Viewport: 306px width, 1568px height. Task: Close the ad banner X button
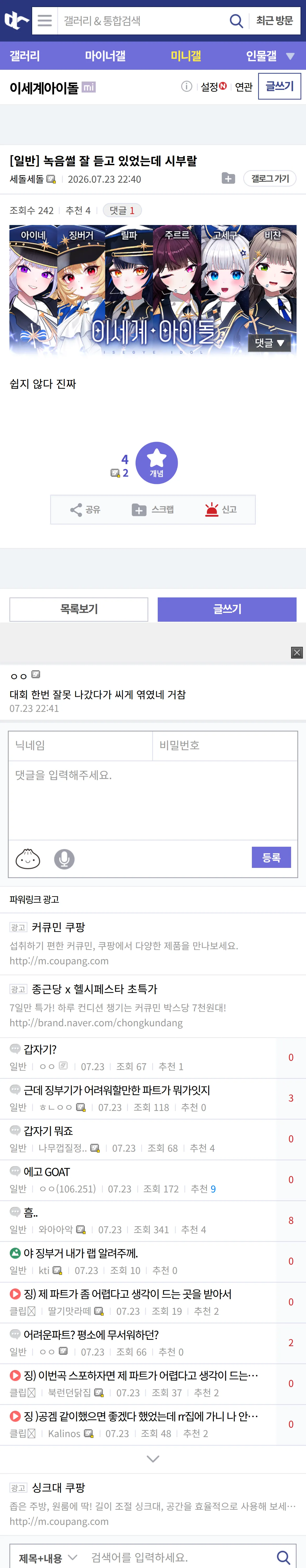297,653
